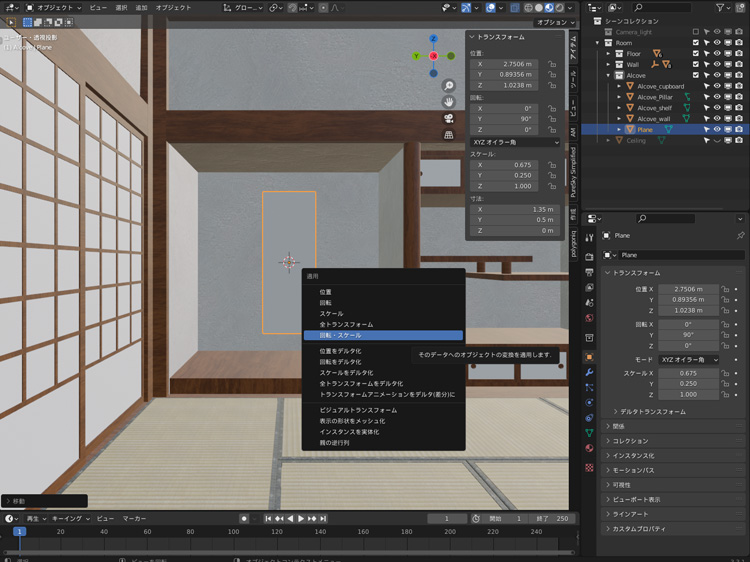
Task: Hide the Plane object in outliner
Action: (717, 129)
